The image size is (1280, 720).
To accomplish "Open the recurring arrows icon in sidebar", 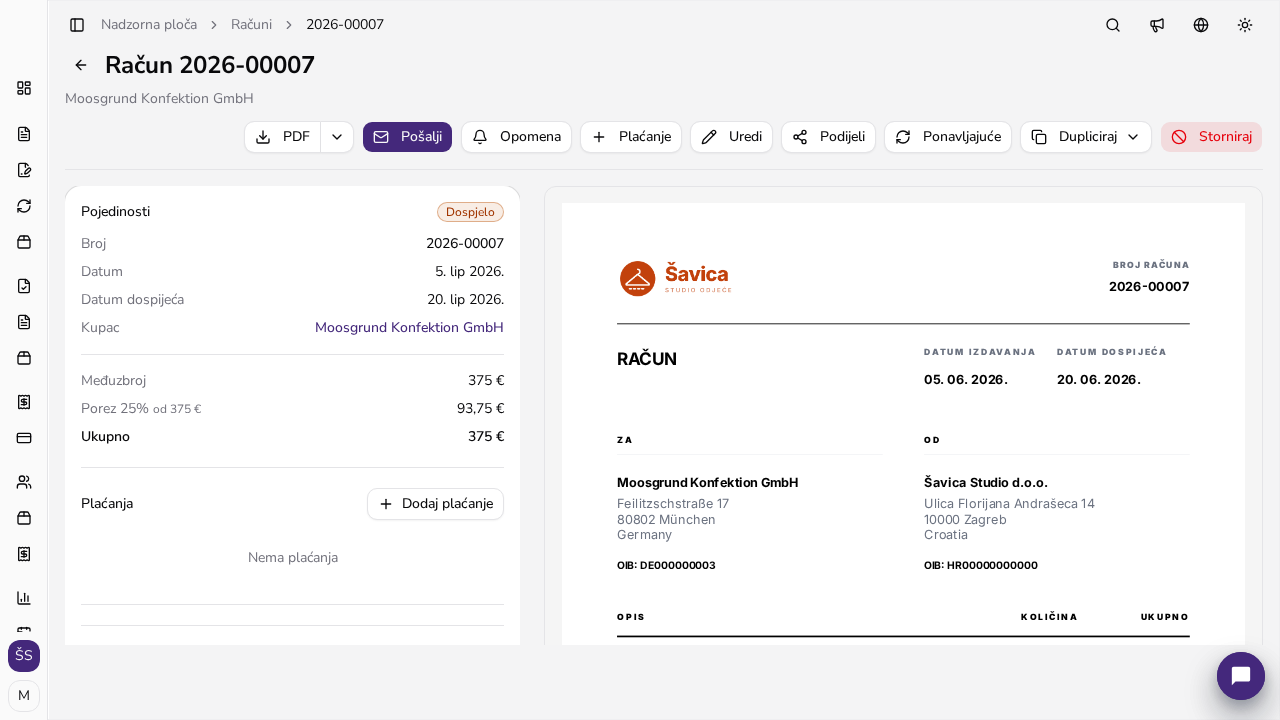I will pyautogui.click(x=24, y=206).
